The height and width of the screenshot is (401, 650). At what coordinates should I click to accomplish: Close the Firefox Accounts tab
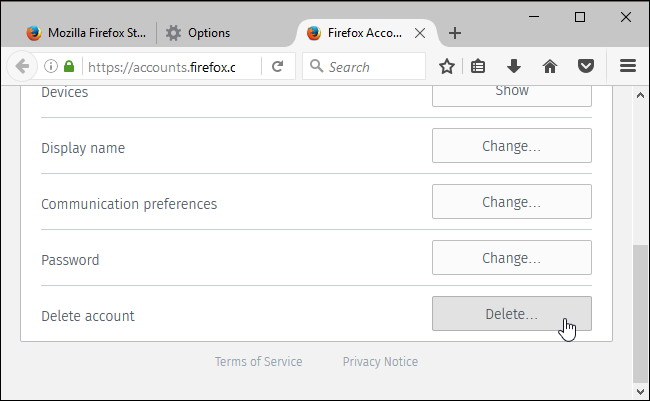[421, 33]
